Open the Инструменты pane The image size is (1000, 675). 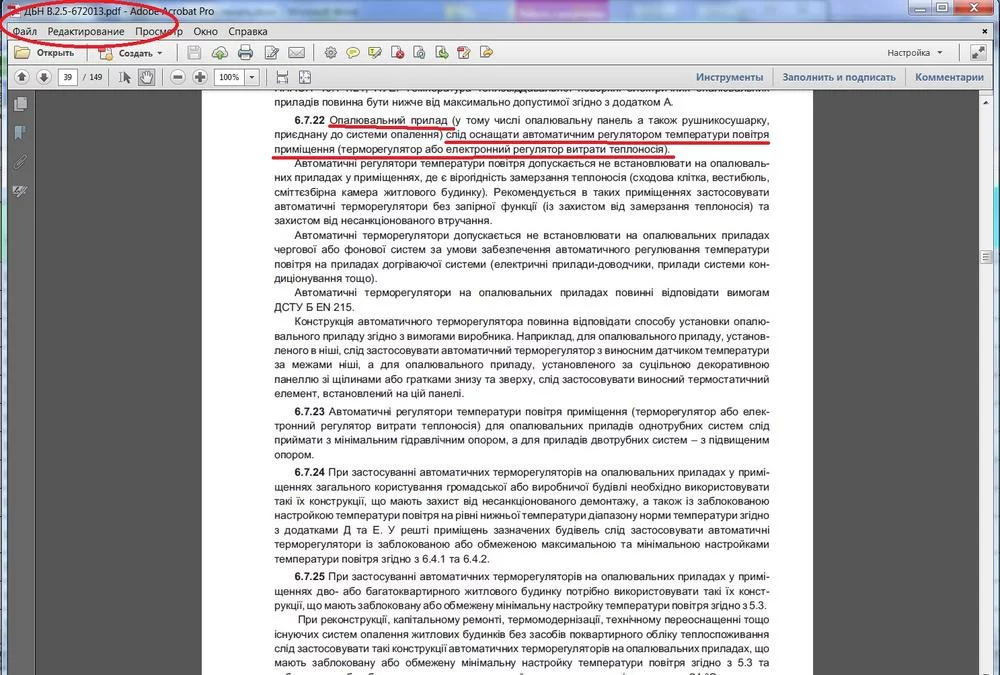729,77
